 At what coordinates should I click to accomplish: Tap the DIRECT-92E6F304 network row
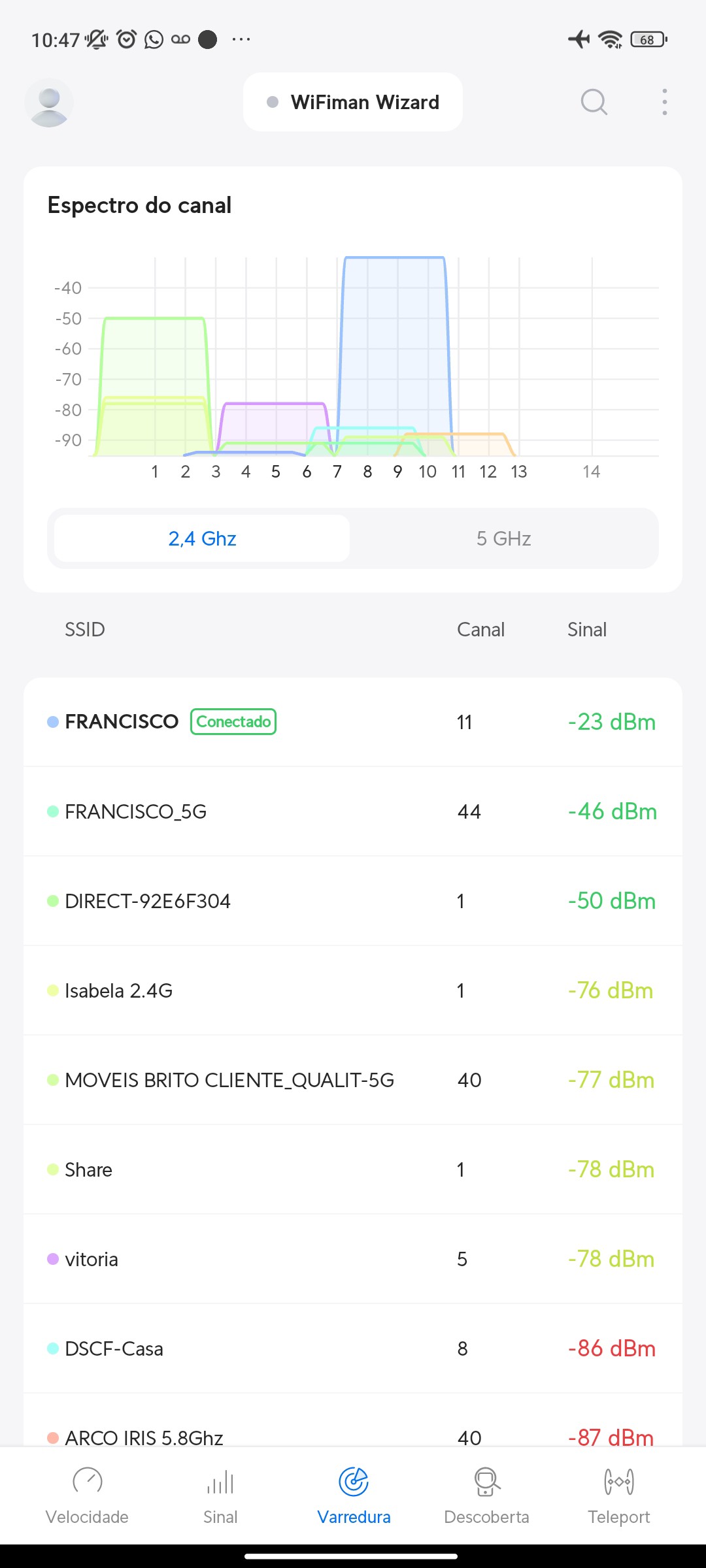pos(353,901)
